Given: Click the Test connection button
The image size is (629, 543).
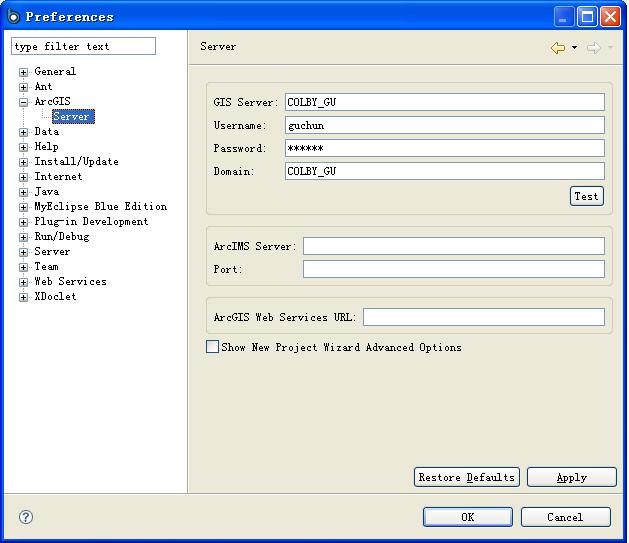Looking at the screenshot, I should pos(586,196).
